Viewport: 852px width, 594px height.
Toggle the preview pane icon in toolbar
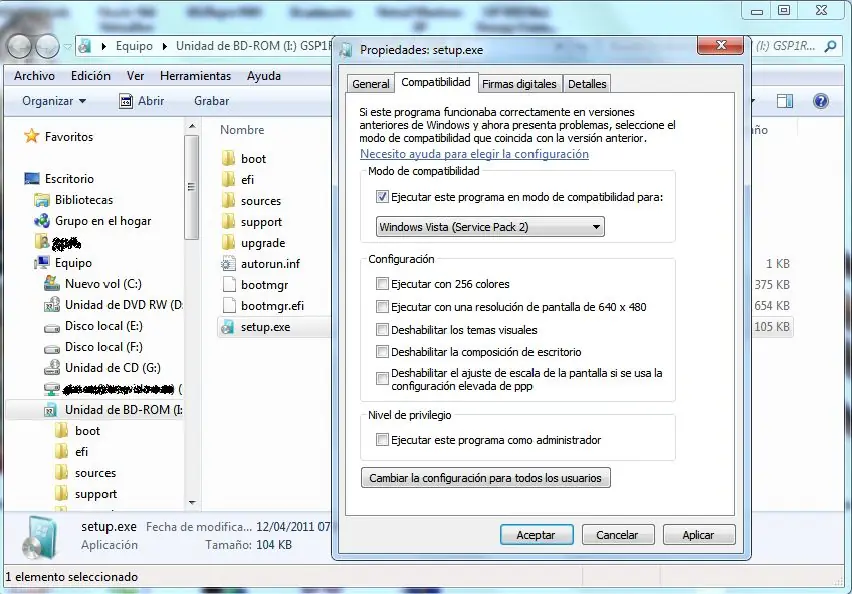pos(785,101)
